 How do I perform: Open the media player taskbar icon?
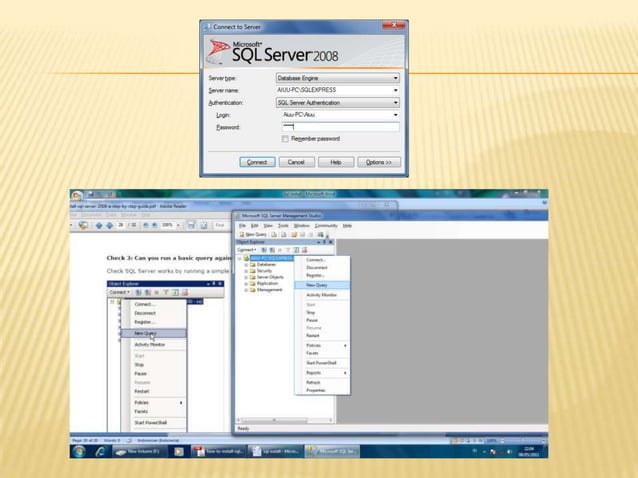[178, 452]
